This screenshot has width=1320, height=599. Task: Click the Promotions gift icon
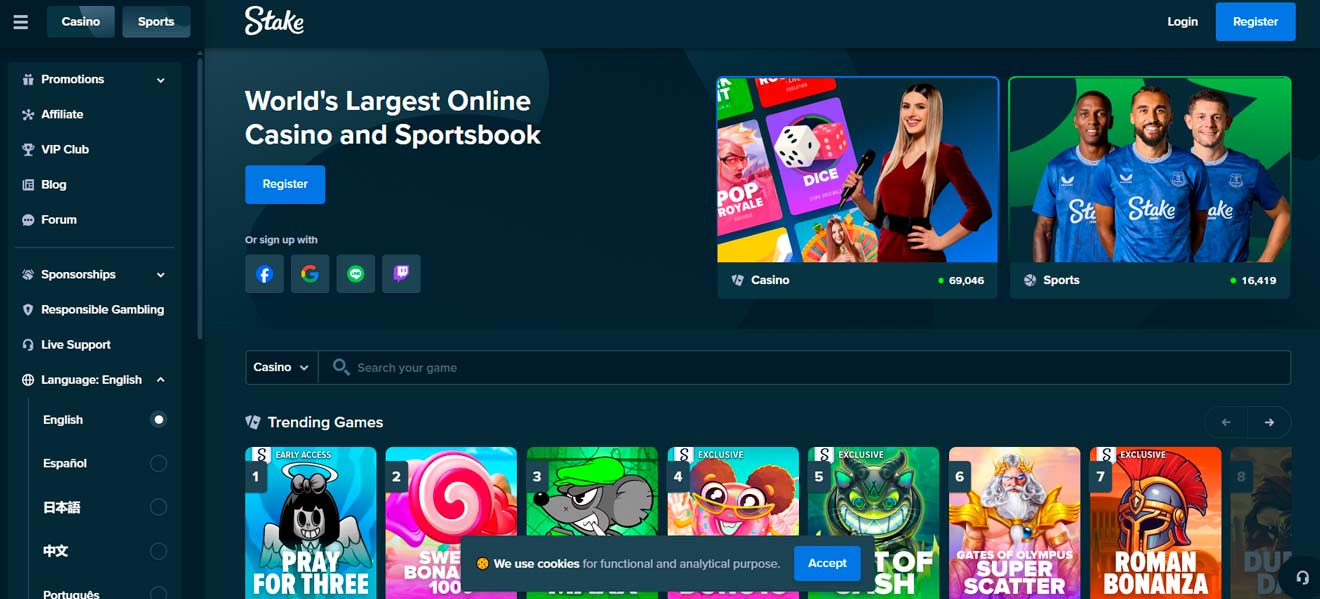point(28,79)
